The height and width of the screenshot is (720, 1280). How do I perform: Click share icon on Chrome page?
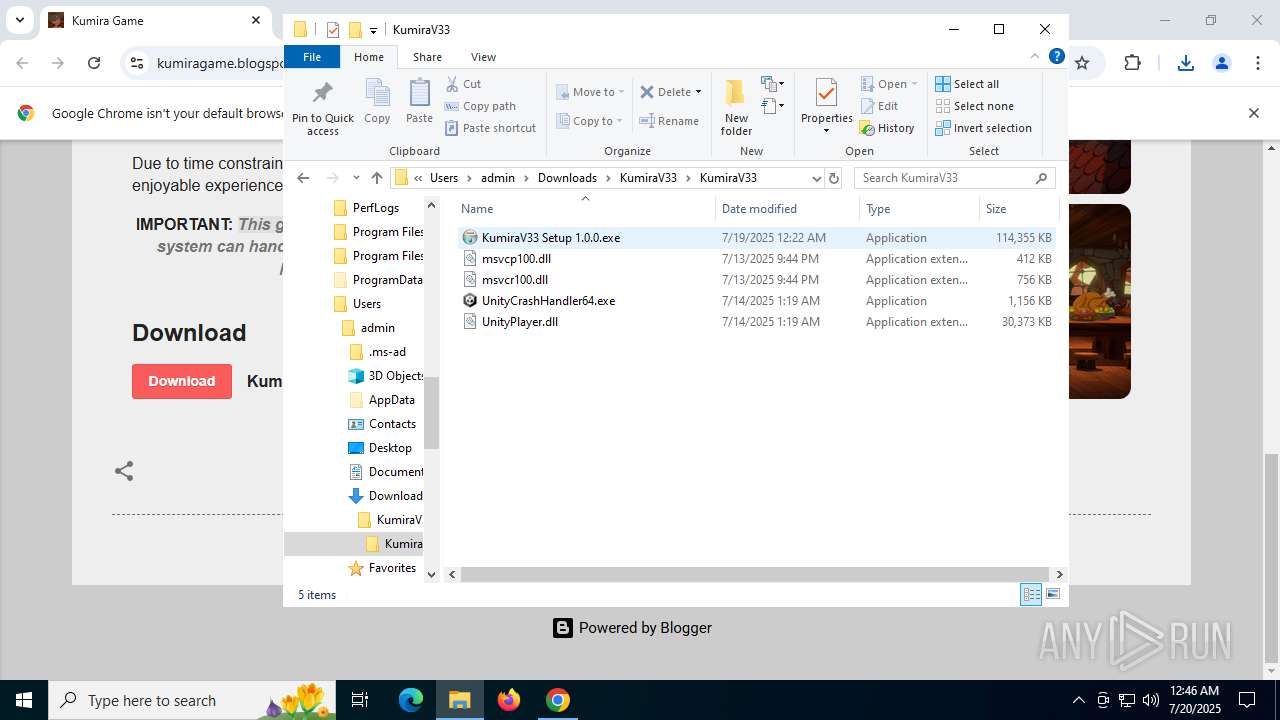click(124, 471)
